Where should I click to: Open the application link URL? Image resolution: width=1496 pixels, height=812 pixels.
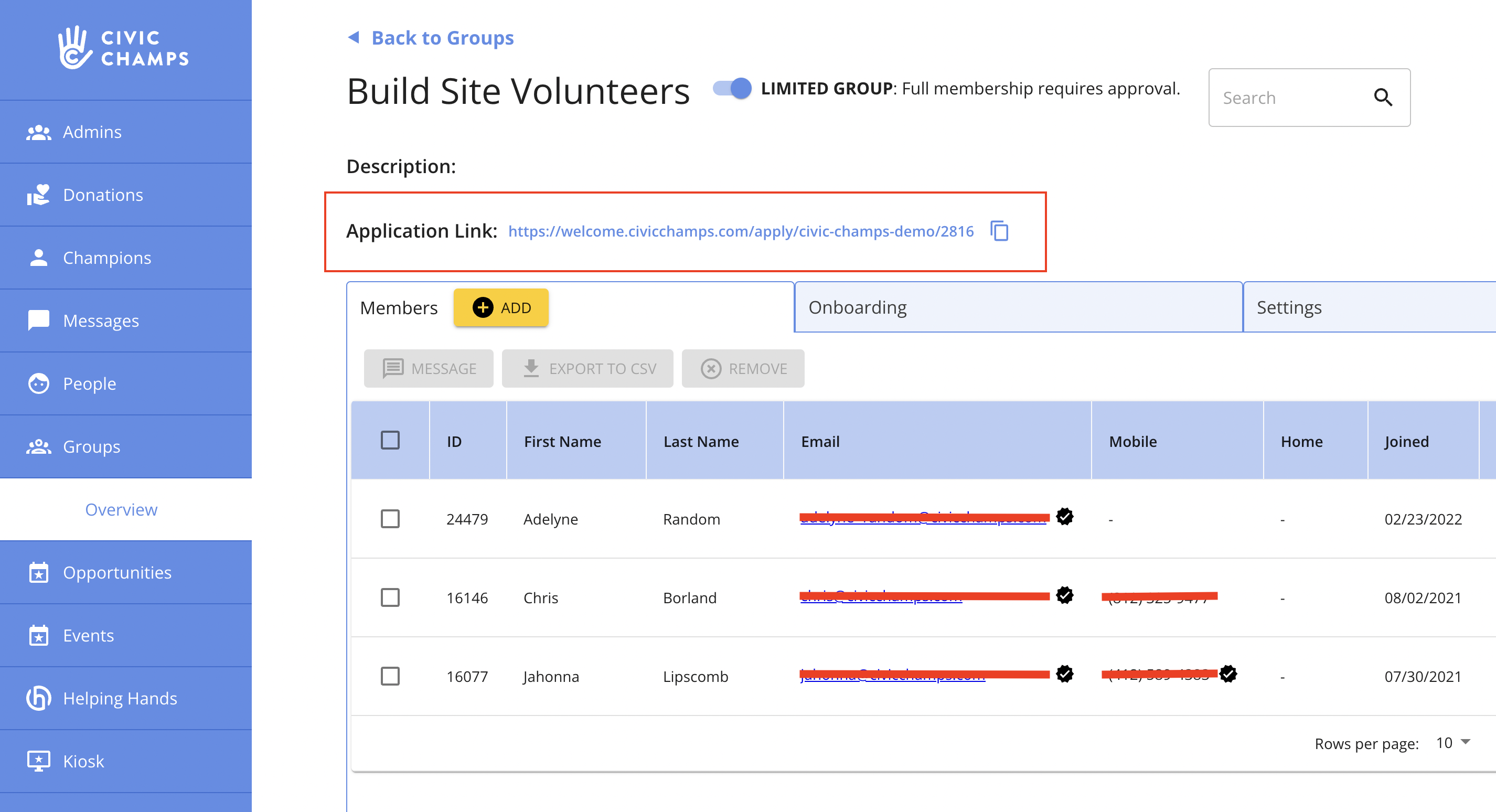[x=741, y=231]
